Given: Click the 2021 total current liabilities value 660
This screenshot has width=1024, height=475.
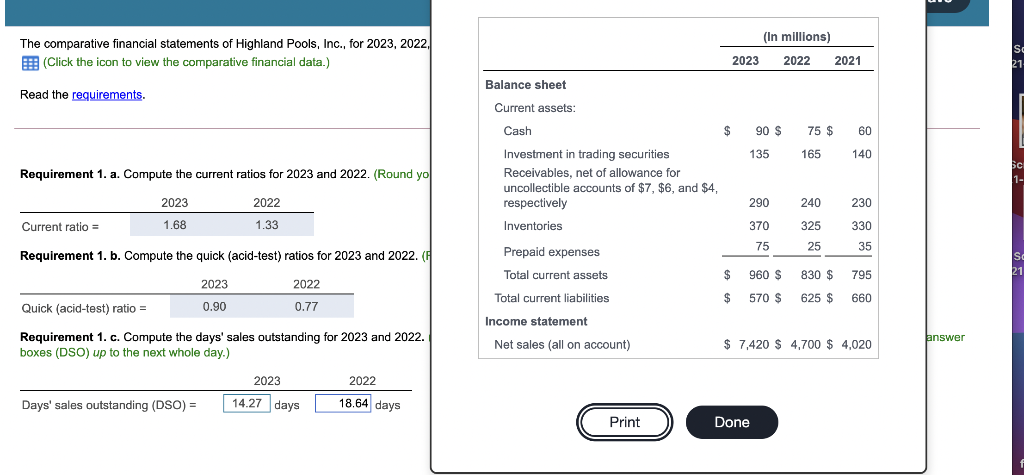Looking at the screenshot, I should pos(861,298).
